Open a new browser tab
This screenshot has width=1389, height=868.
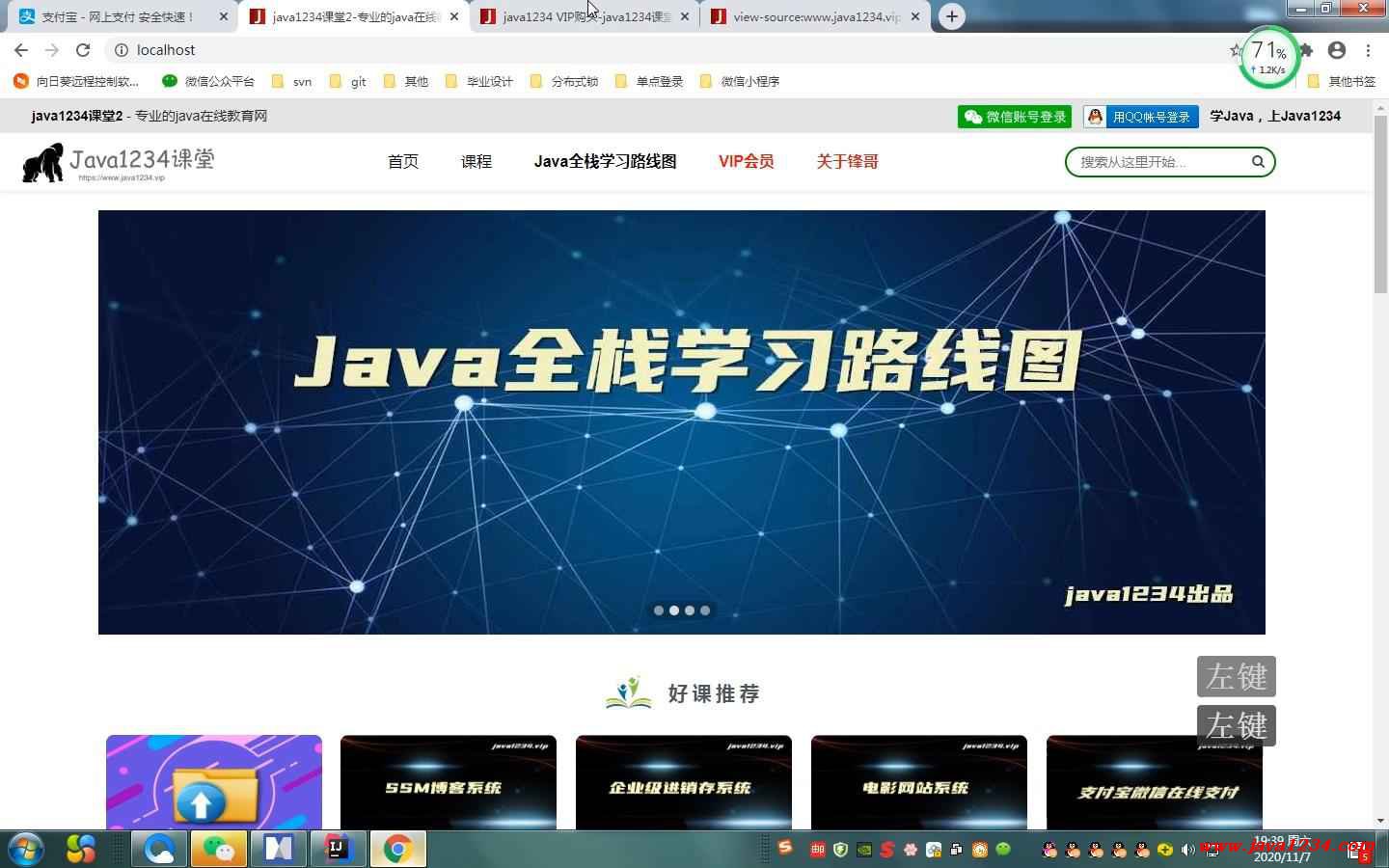(952, 16)
